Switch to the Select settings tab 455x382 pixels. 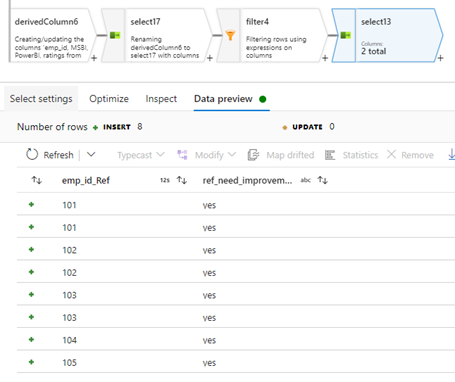[41, 99]
